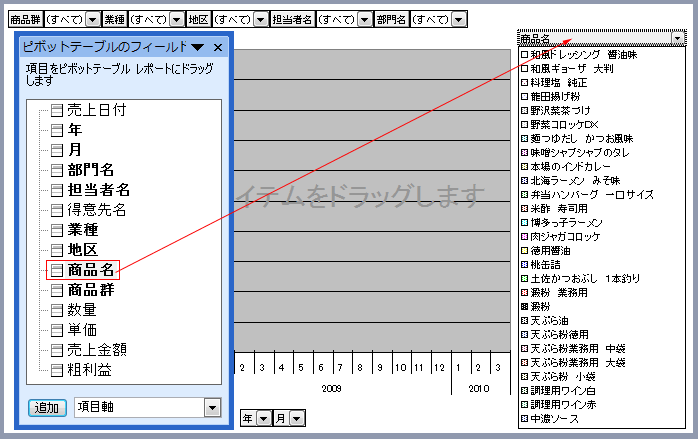
Task: Click the 数量 field icon
Action: [x=57, y=310]
